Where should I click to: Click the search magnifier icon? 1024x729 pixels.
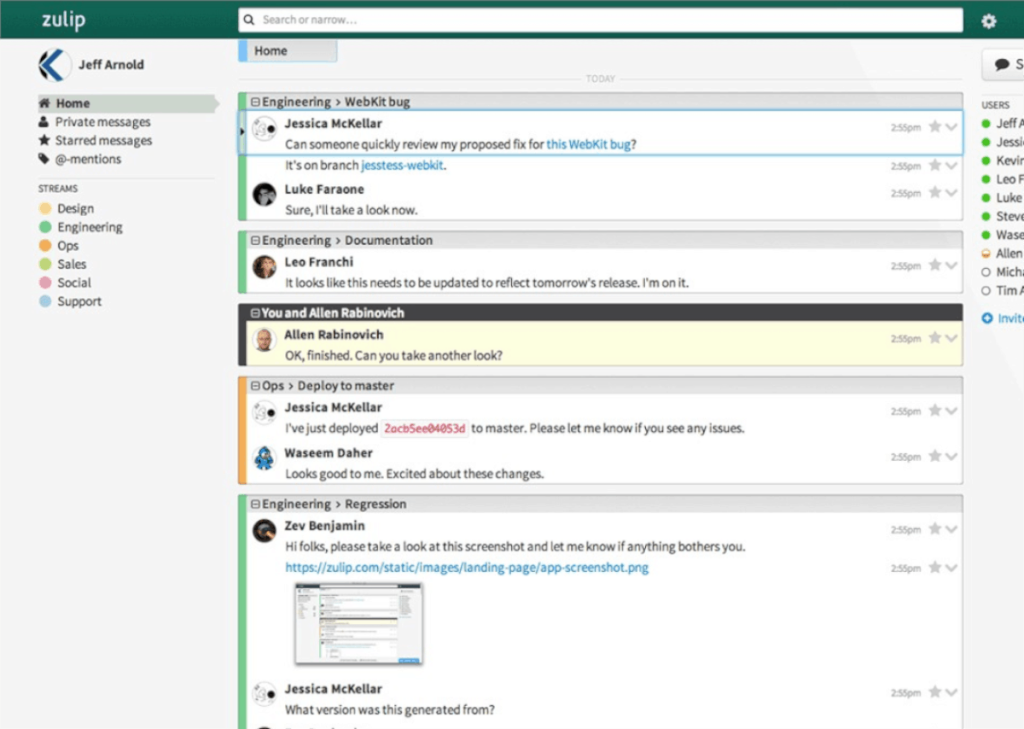coord(247,20)
